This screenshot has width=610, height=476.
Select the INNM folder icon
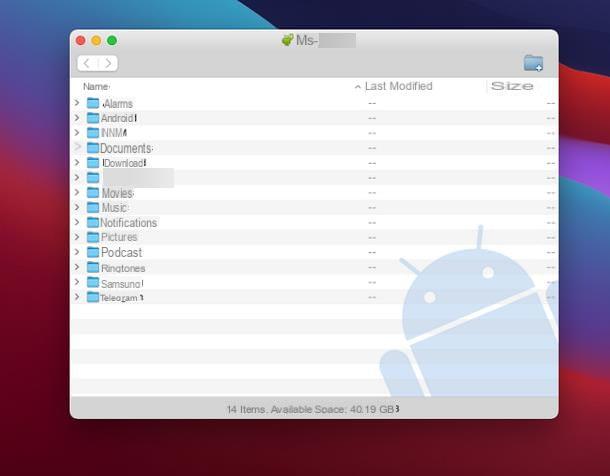93,133
